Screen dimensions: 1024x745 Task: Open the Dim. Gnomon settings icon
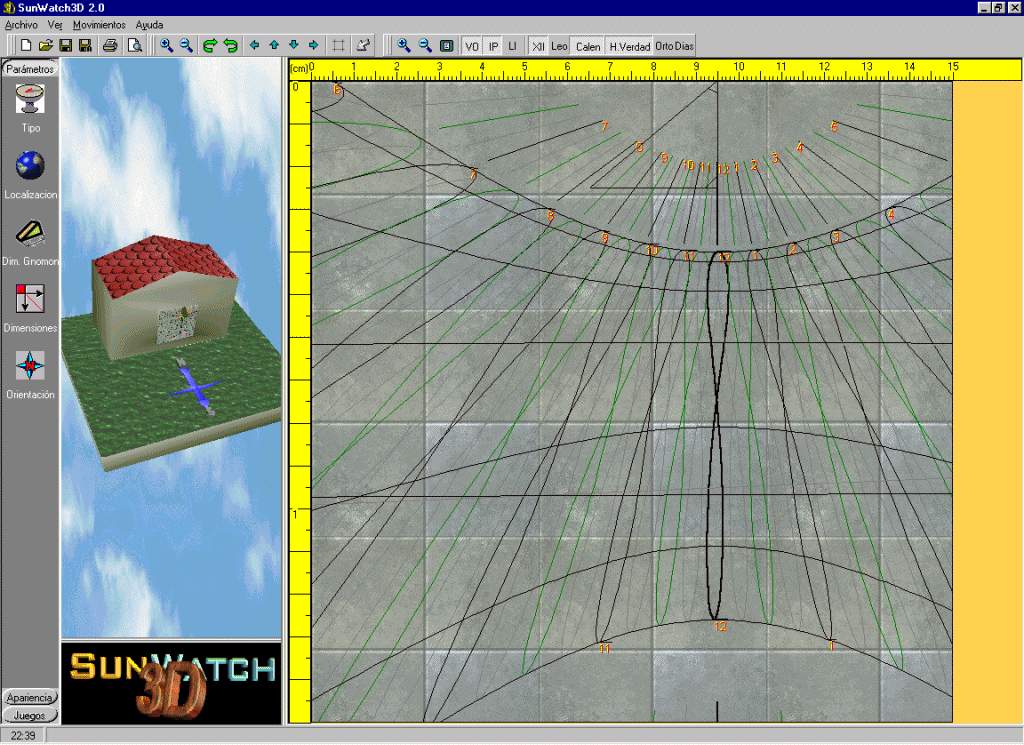(x=30, y=233)
